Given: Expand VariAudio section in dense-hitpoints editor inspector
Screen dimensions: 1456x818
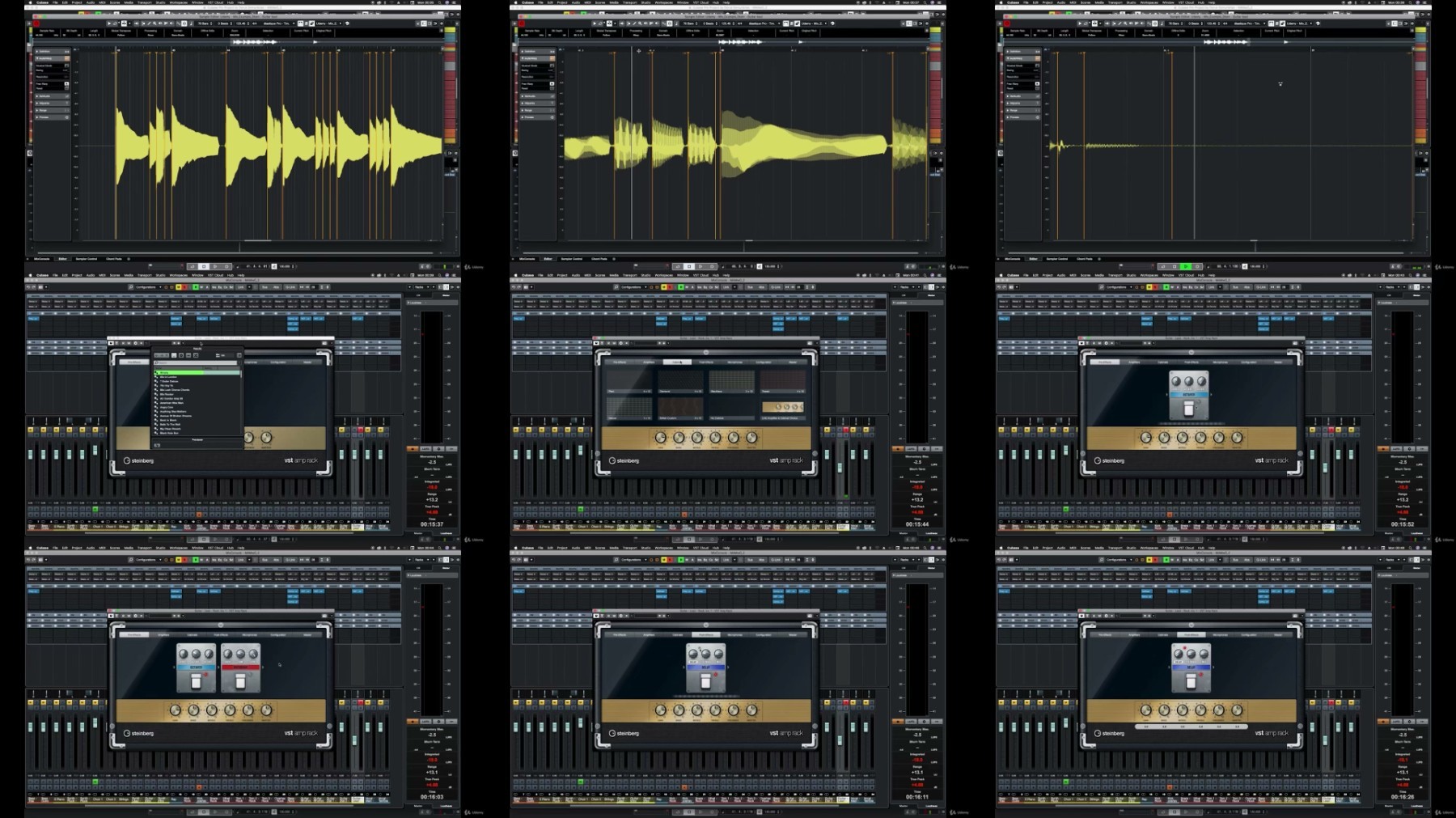Looking at the screenshot, I should (x=52, y=96).
